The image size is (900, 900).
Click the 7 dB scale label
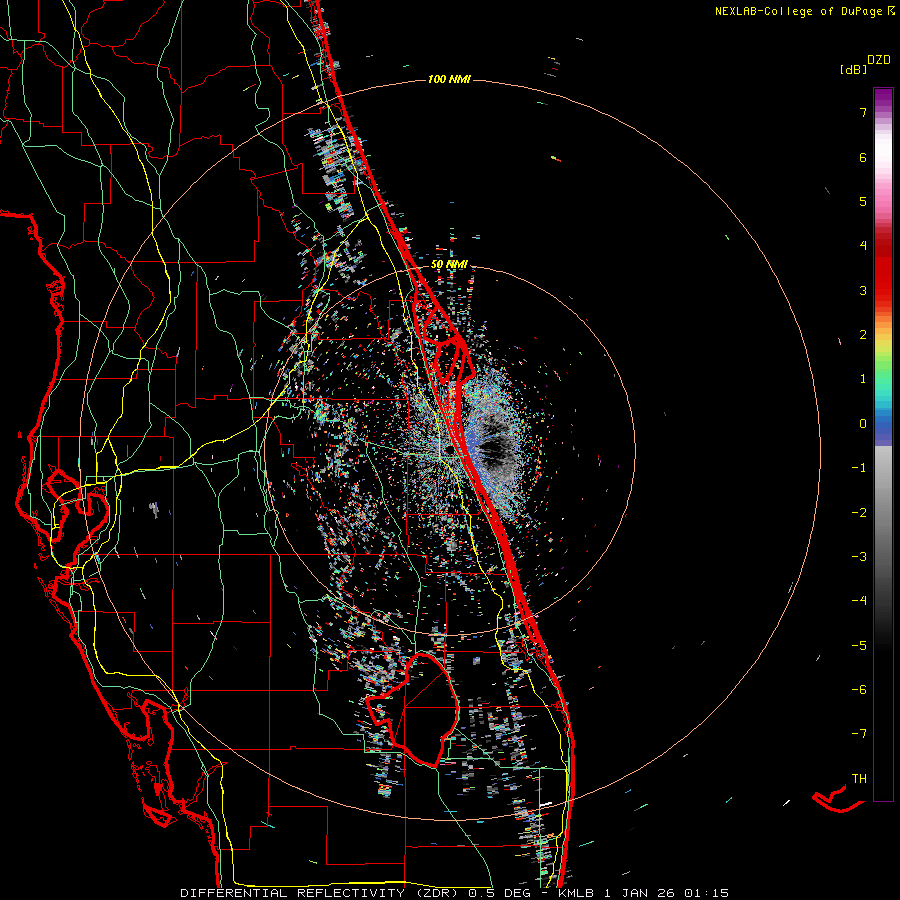click(863, 112)
